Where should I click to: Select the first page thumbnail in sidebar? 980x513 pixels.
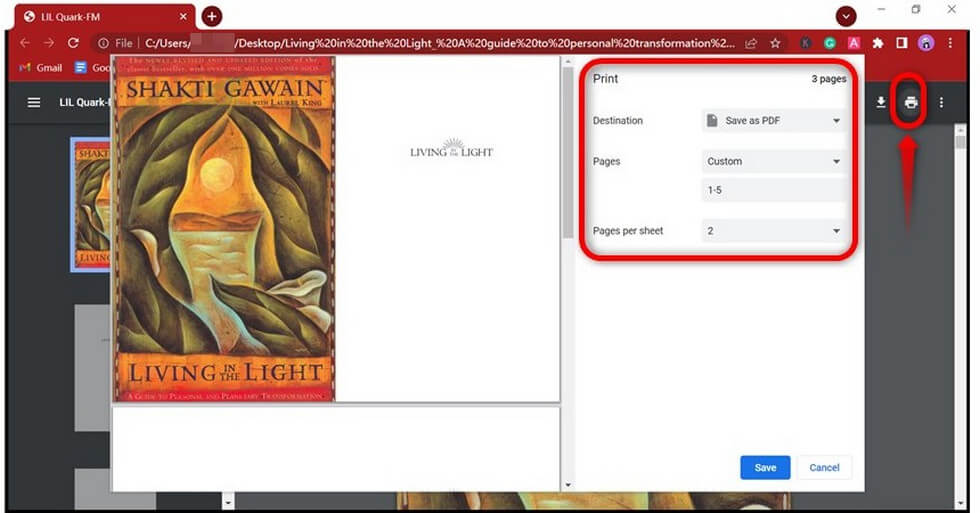coord(92,205)
